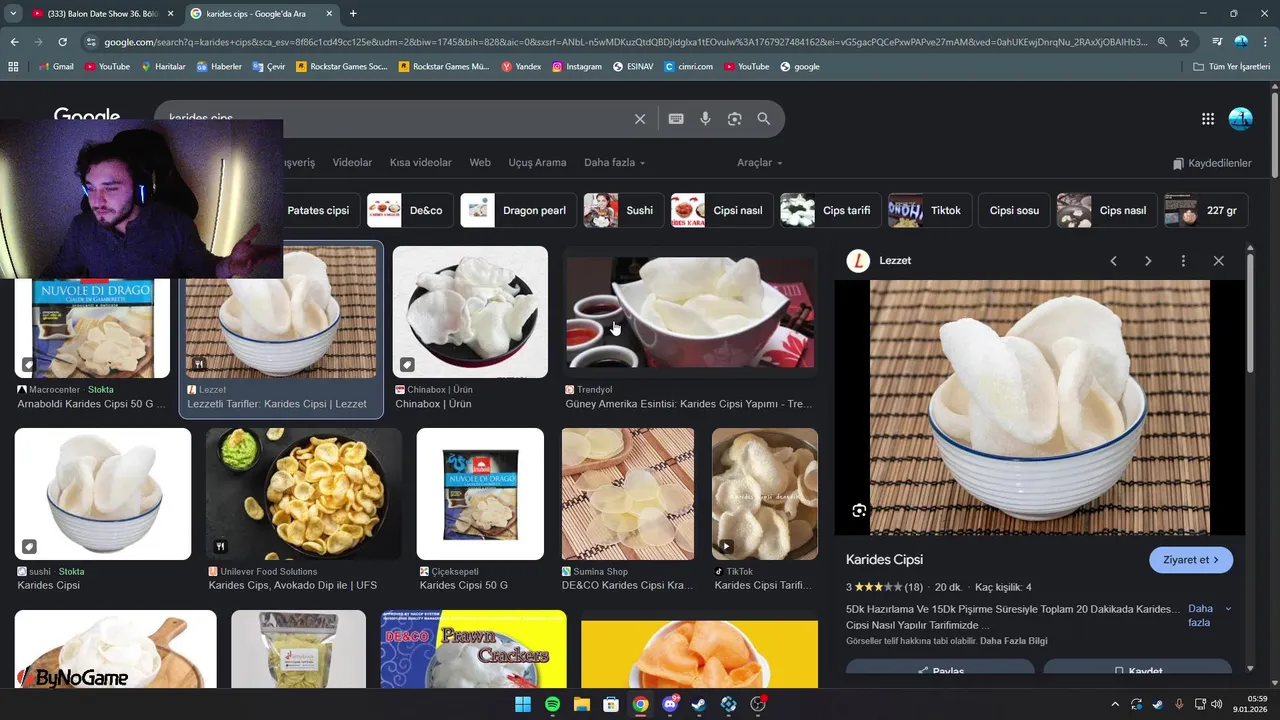Click the Karides Cipsi preview title
The image size is (1280, 720).
(884, 560)
